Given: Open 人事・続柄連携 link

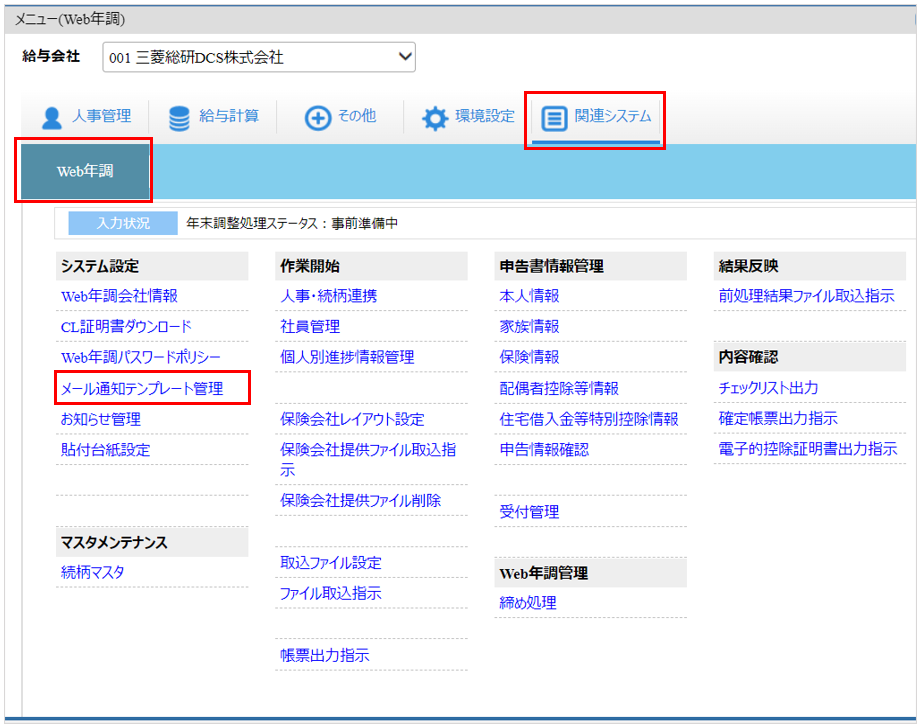Looking at the screenshot, I should tap(328, 296).
